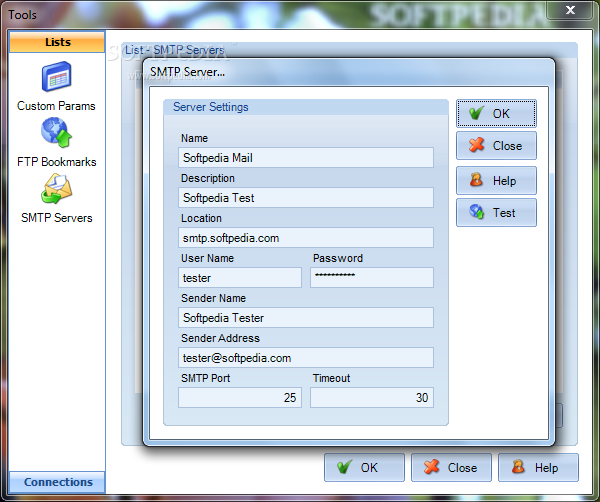Focus the SMTP Port field showing 25
Image resolution: width=600 pixels, height=502 pixels.
click(x=240, y=398)
